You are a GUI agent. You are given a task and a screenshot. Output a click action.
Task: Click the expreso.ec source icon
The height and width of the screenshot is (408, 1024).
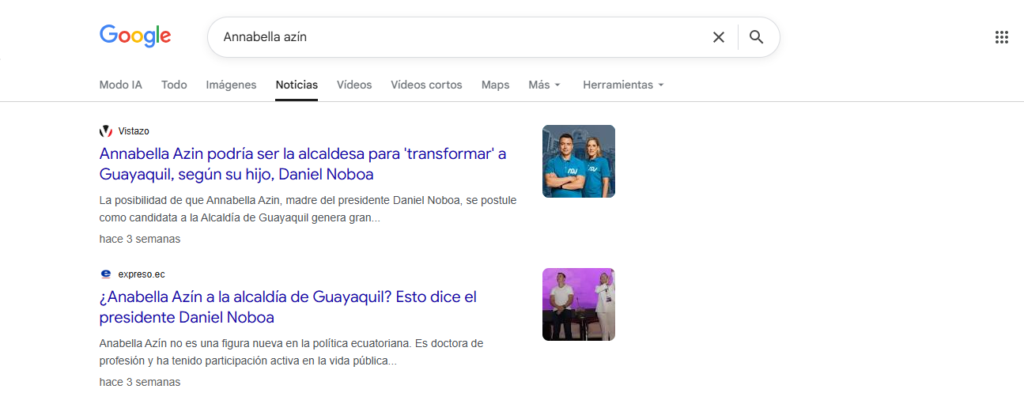pyautogui.click(x=106, y=274)
